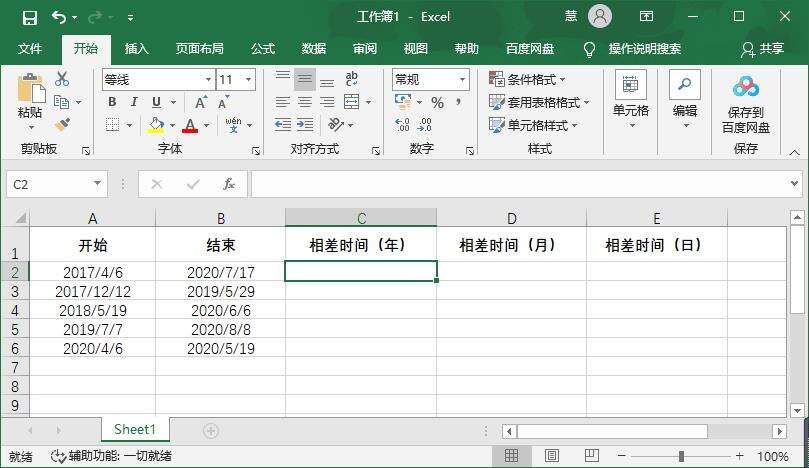
Task: Open the 编辑 editing menu
Action: pyautogui.click(x=685, y=100)
